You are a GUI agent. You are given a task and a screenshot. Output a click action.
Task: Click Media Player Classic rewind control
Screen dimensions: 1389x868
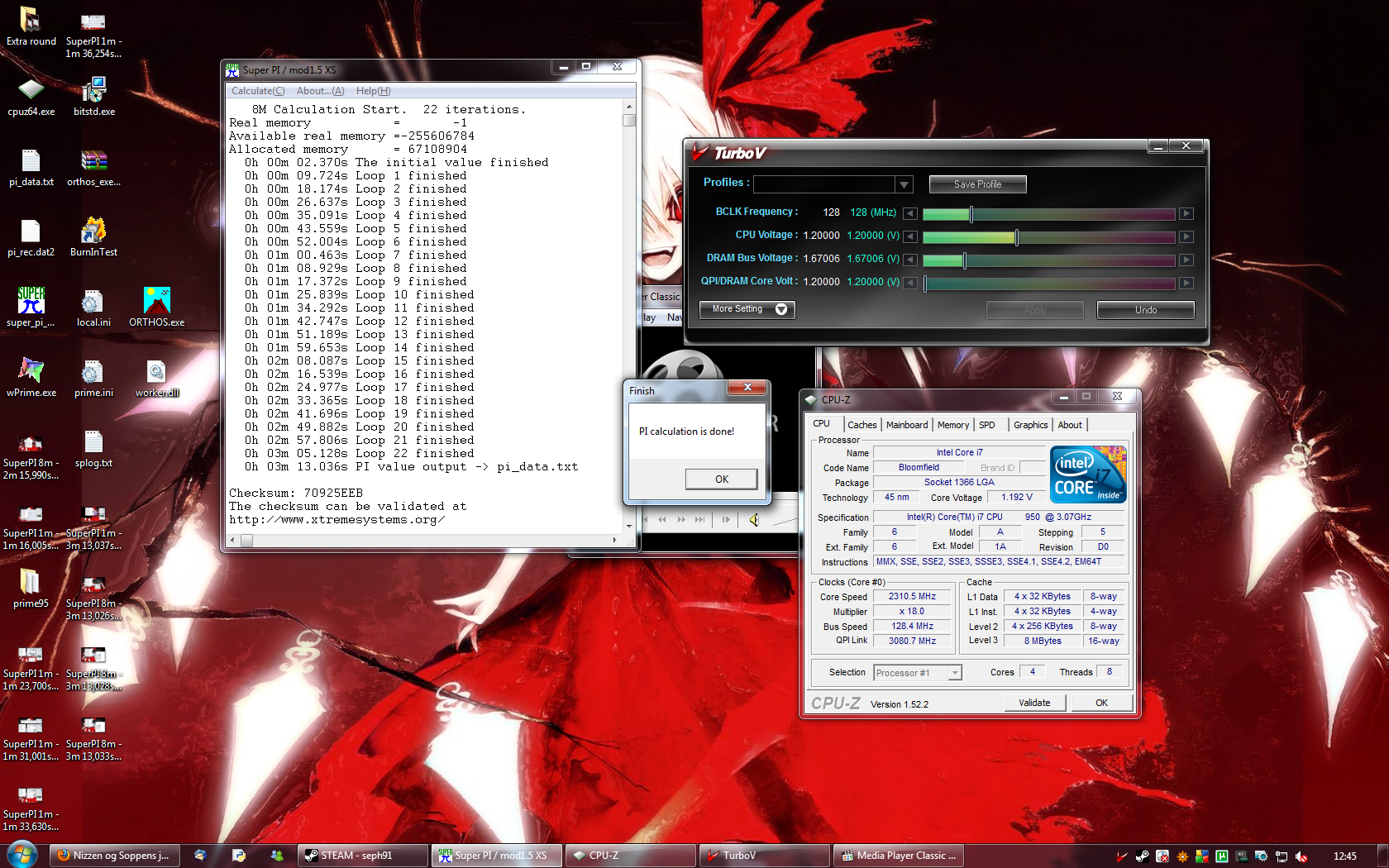661,520
